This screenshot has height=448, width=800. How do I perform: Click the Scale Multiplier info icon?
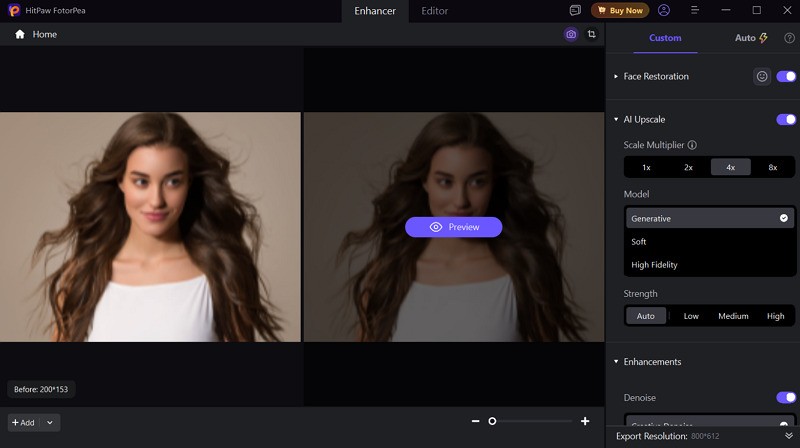pyautogui.click(x=692, y=145)
